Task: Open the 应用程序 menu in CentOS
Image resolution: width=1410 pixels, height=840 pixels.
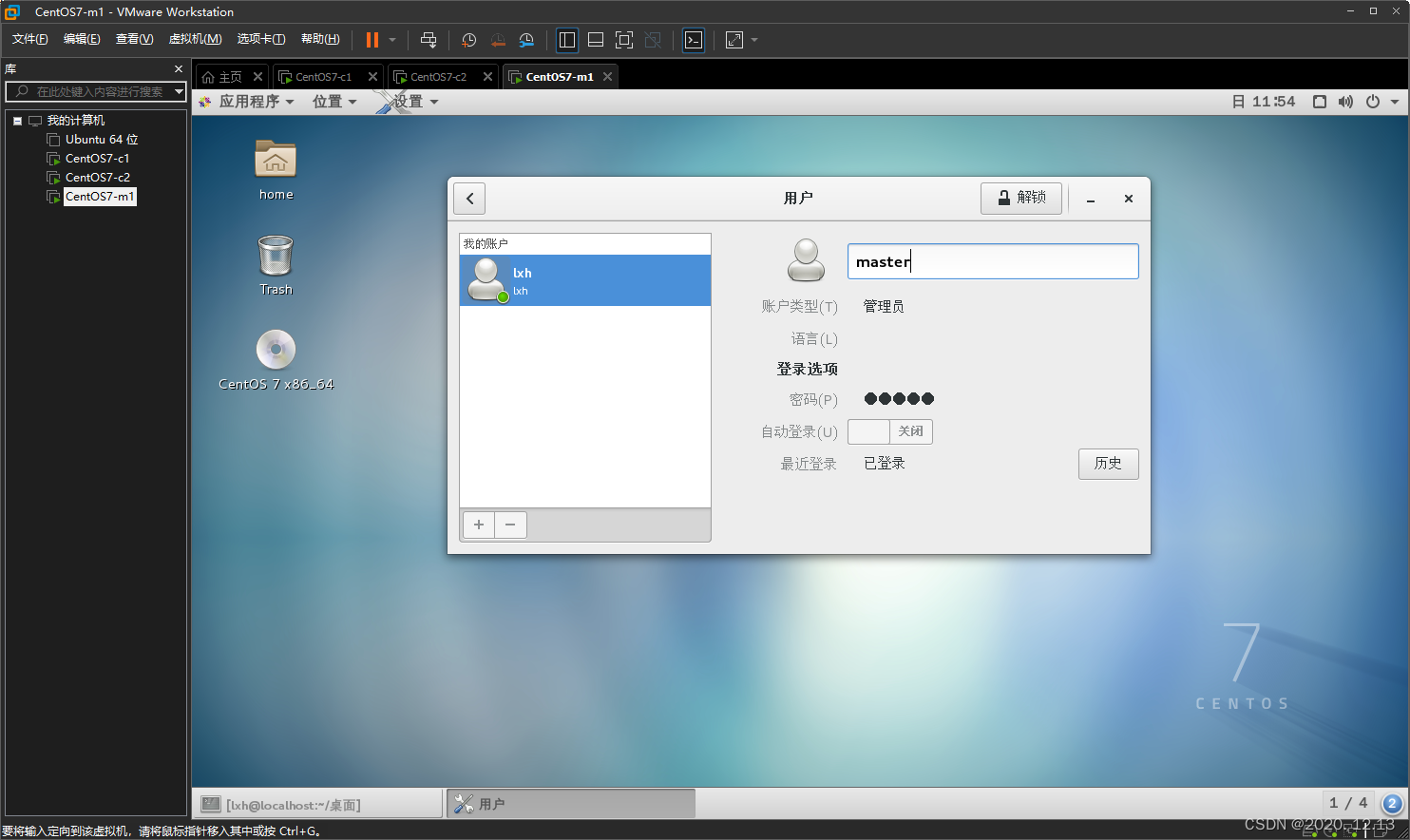Action: click(x=247, y=102)
